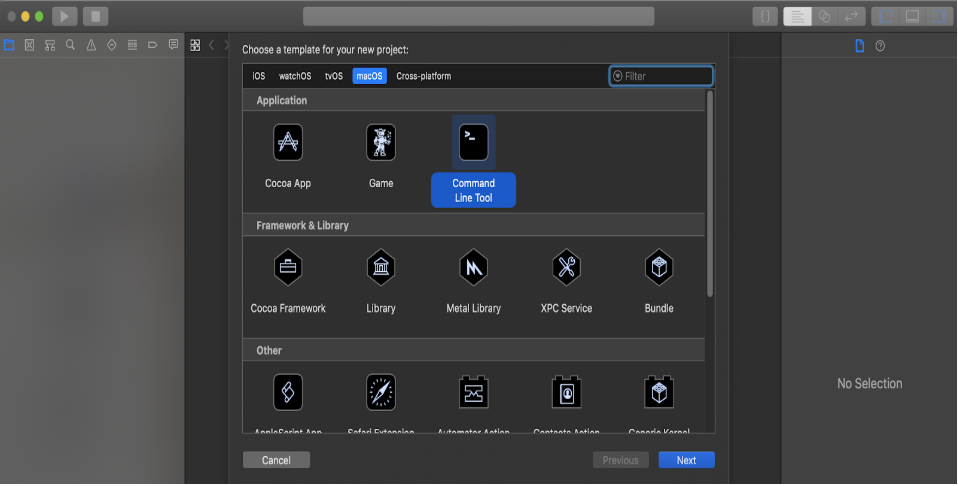Open the Quick Help inspector icon

tap(880, 45)
